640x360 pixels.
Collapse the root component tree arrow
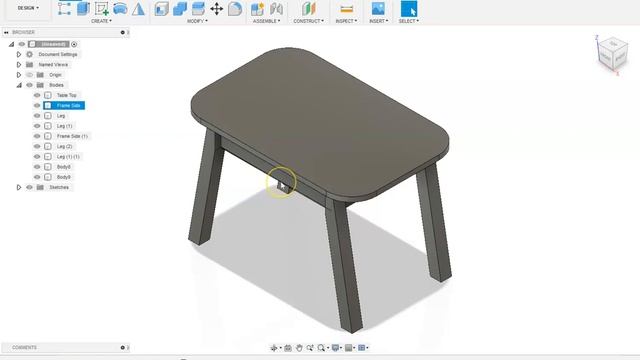pyautogui.click(x=11, y=44)
